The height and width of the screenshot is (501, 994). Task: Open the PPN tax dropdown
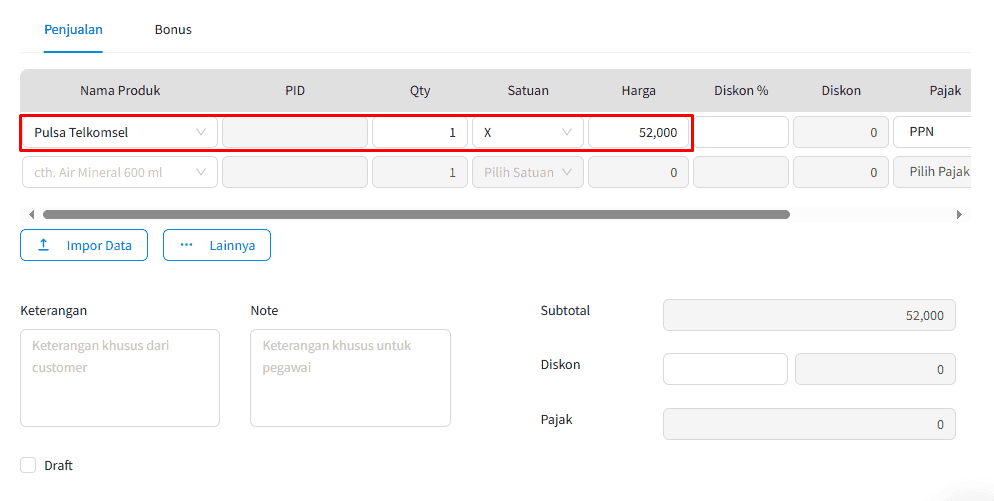pyautogui.click(x=932, y=132)
